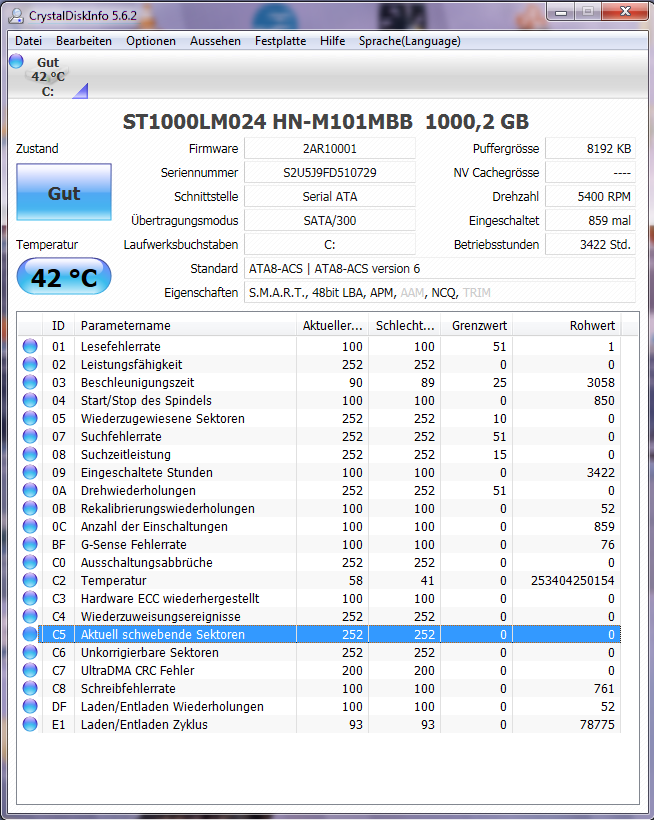The image size is (654, 820).
Task: Click status orb for Laden/Entladen Wiederholungen
Action: [x=30, y=706]
